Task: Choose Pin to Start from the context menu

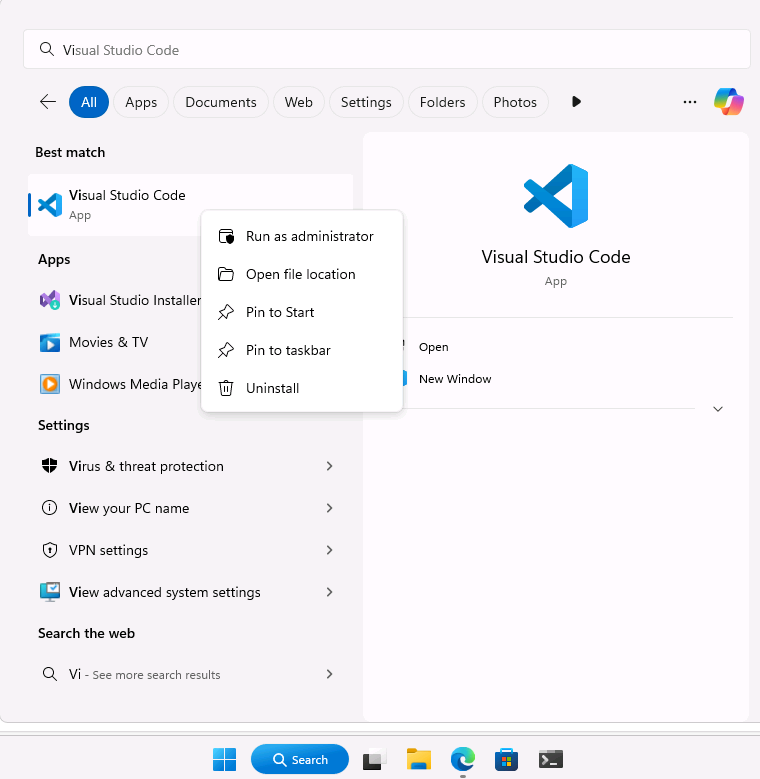Action: pyautogui.click(x=302, y=312)
